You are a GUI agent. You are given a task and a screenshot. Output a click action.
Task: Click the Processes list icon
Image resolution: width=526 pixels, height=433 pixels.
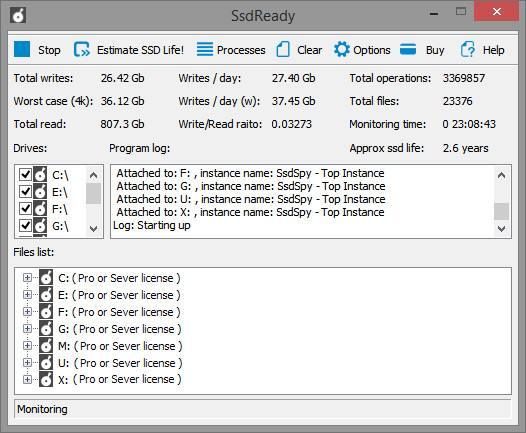pyautogui.click(x=205, y=49)
